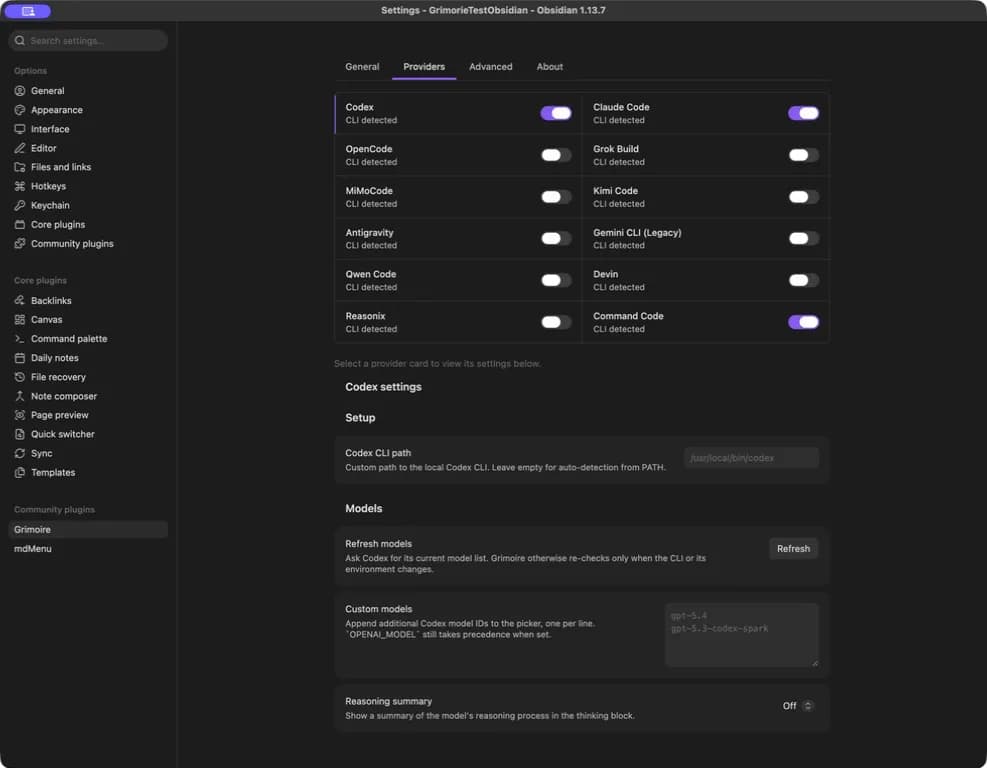Click the Quick switcher file icon

pyautogui.click(x=20, y=434)
